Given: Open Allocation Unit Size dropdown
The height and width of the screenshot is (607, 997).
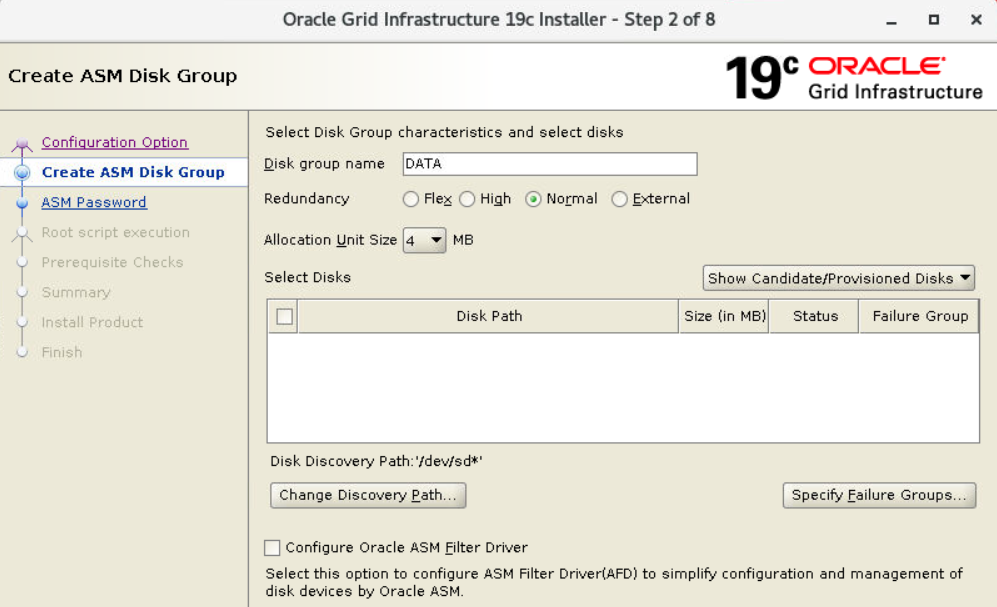Looking at the screenshot, I should (425, 240).
